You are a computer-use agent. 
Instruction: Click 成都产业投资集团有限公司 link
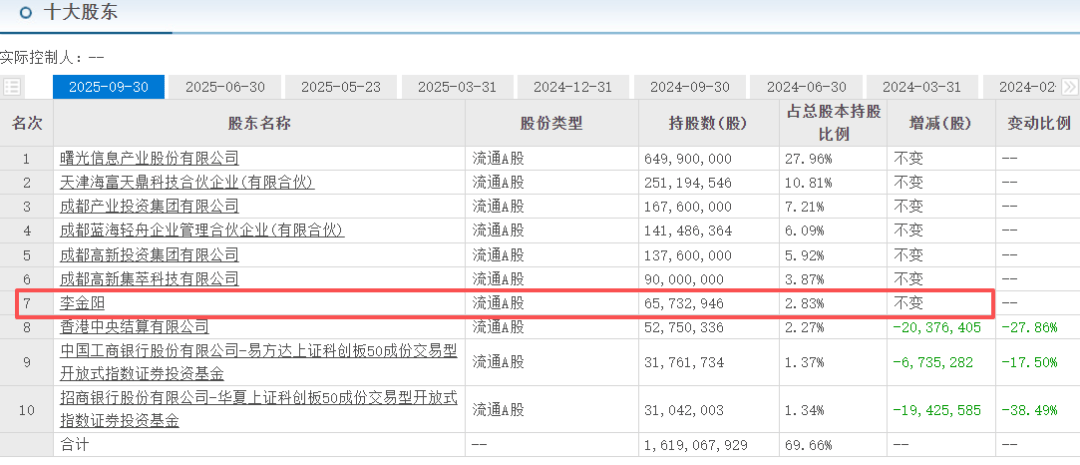point(149,206)
